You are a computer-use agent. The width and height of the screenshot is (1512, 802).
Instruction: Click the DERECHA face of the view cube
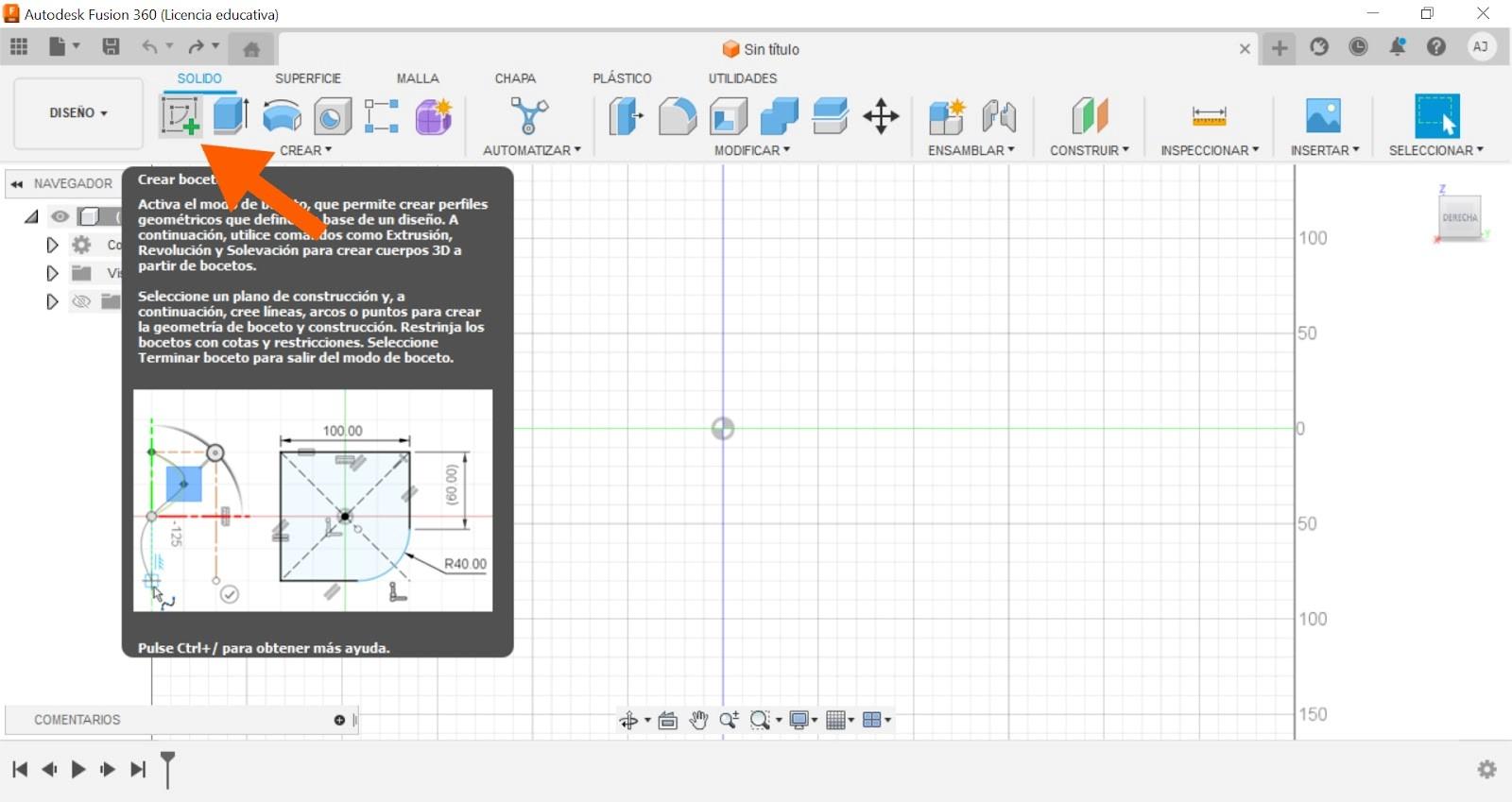(x=1459, y=217)
